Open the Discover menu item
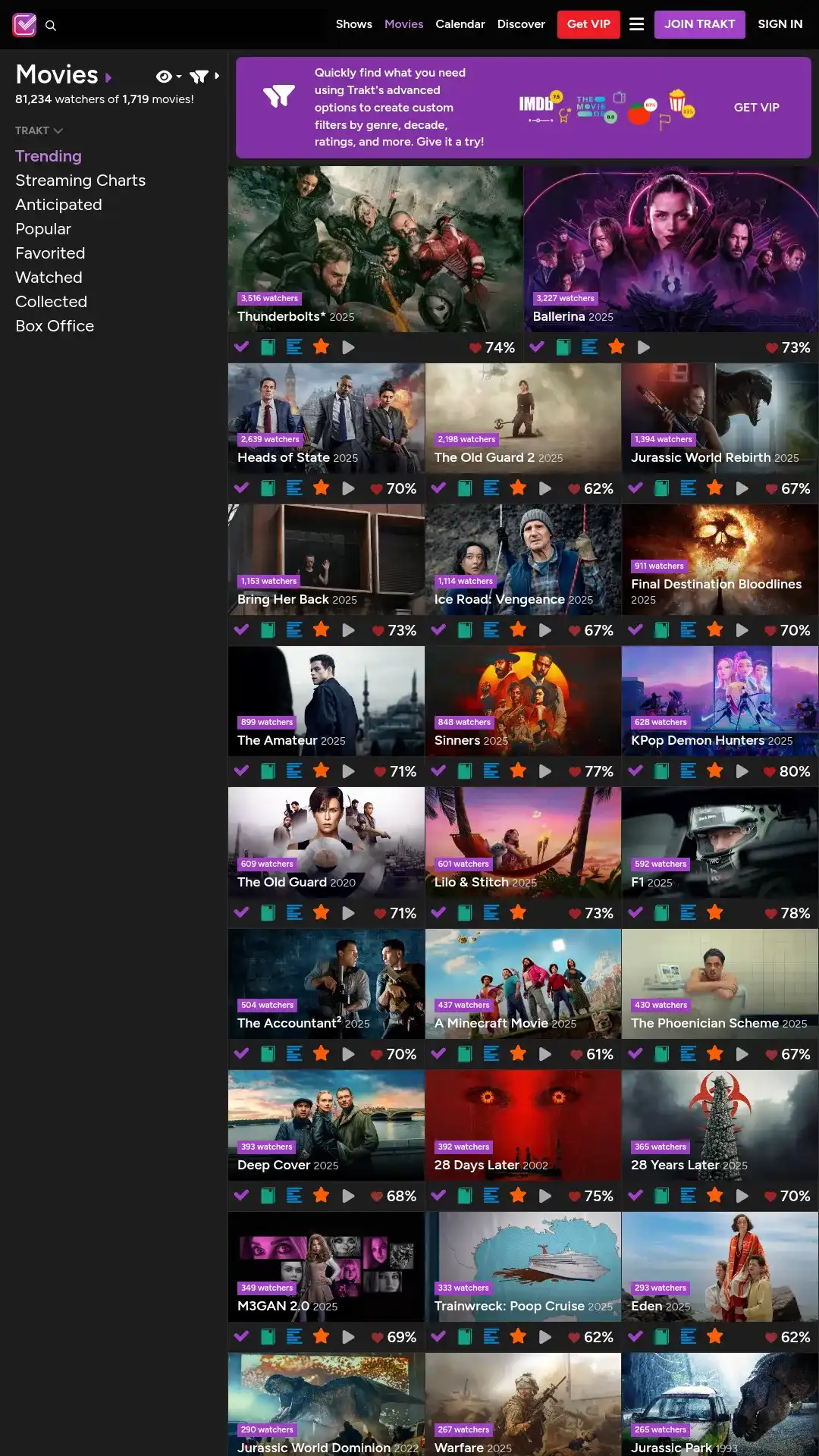This screenshot has height=1456, width=819. point(521,24)
